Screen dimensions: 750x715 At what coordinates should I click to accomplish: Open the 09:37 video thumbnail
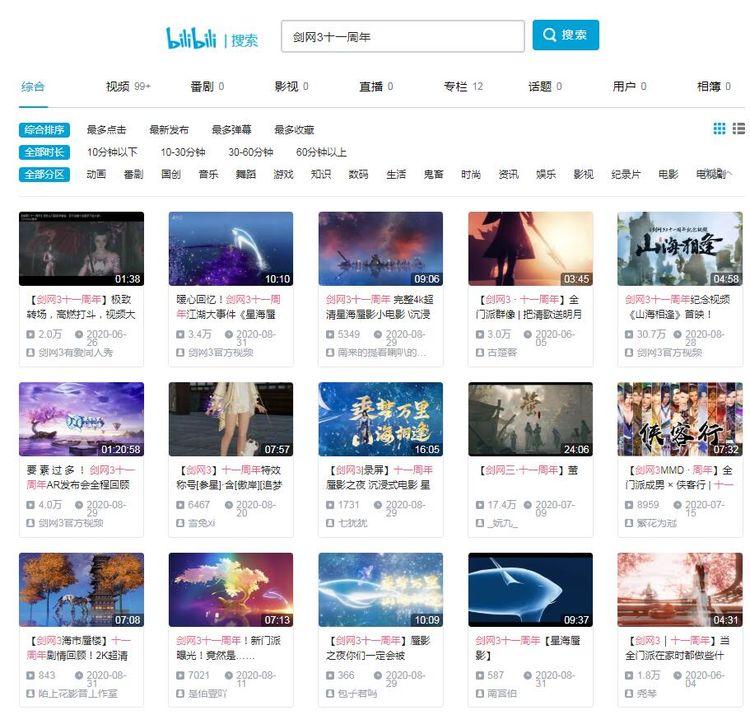[x=530, y=590]
